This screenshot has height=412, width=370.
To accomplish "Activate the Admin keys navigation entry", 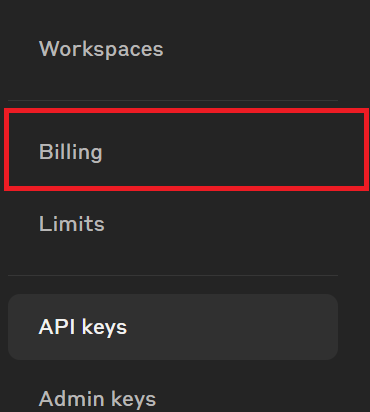I will (173, 398).
